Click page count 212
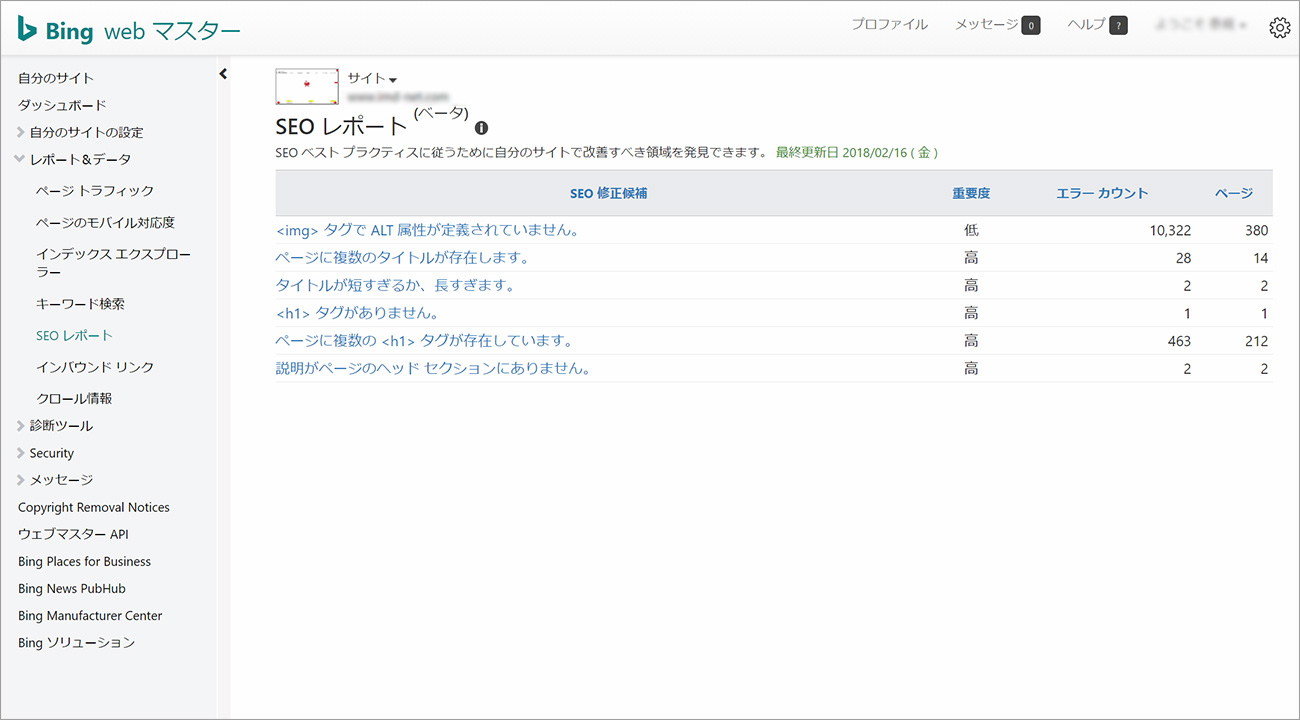This screenshot has width=1300, height=720. 1256,341
